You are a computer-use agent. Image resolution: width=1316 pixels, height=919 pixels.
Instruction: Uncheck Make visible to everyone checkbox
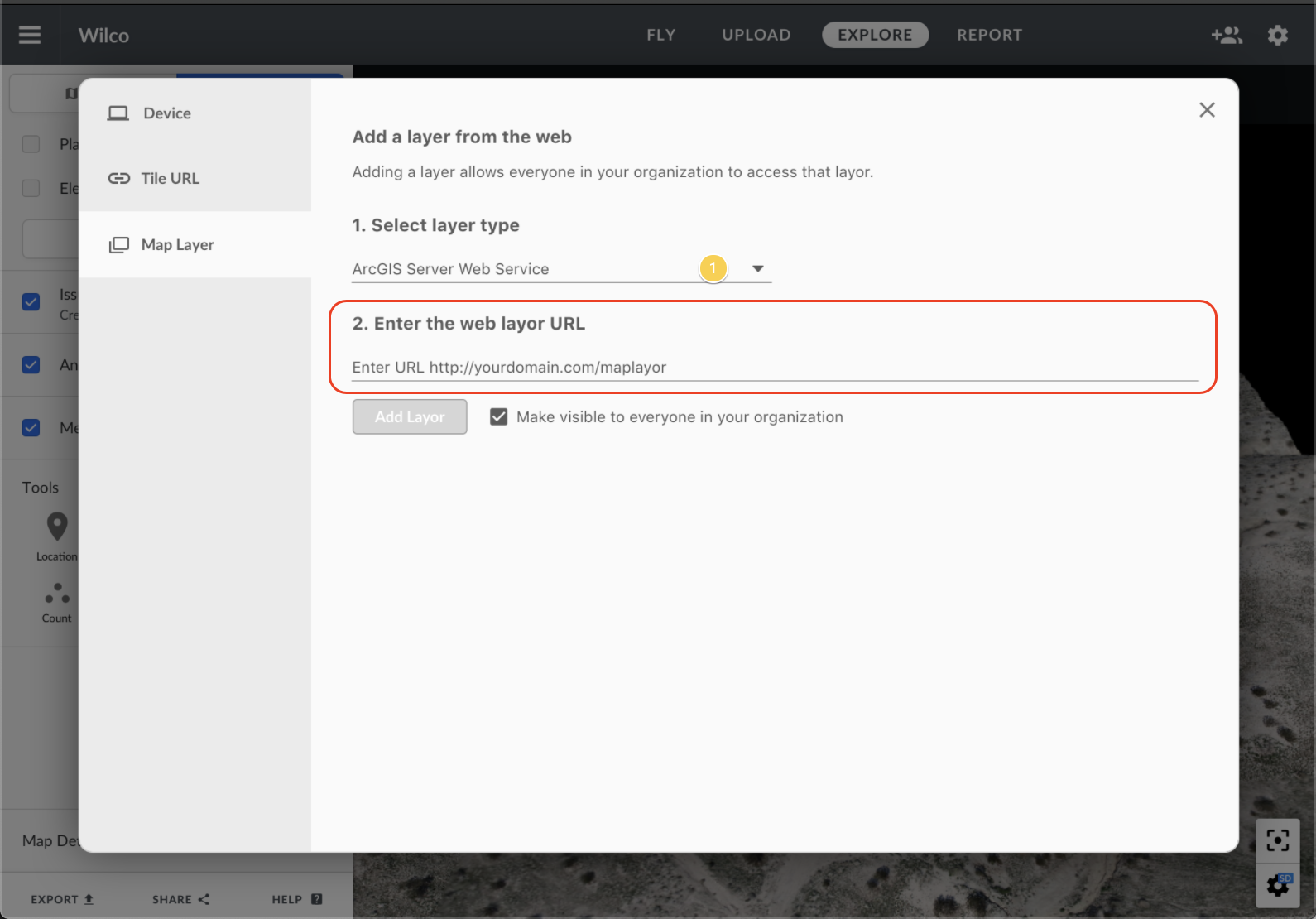498,416
